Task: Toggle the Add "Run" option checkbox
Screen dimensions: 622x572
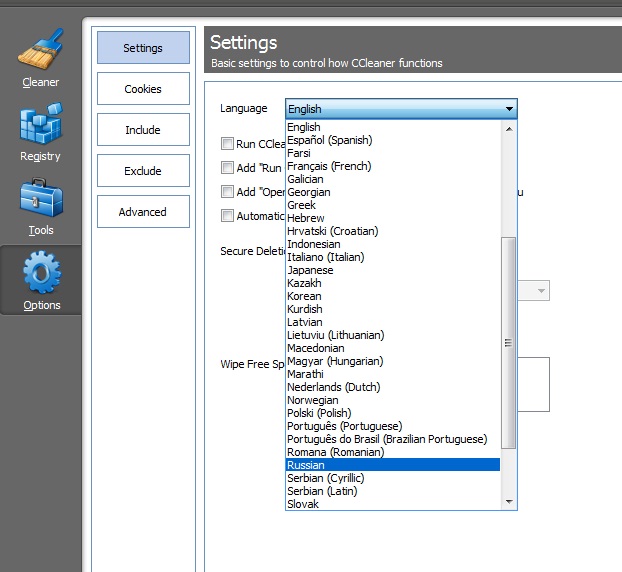Action: (227, 167)
